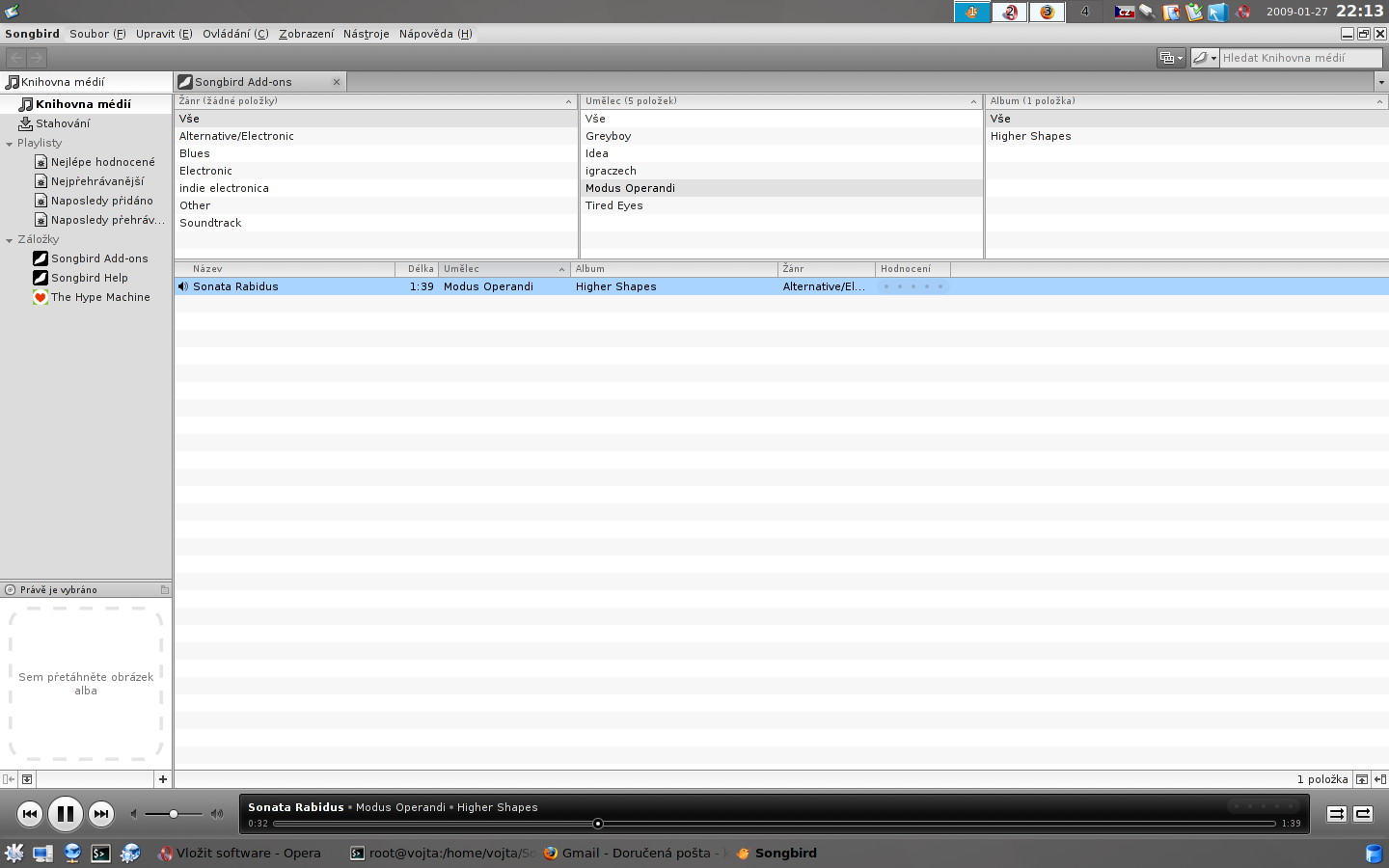Open the Konsole terminal launcher

pyautogui.click(x=101, y=854)
